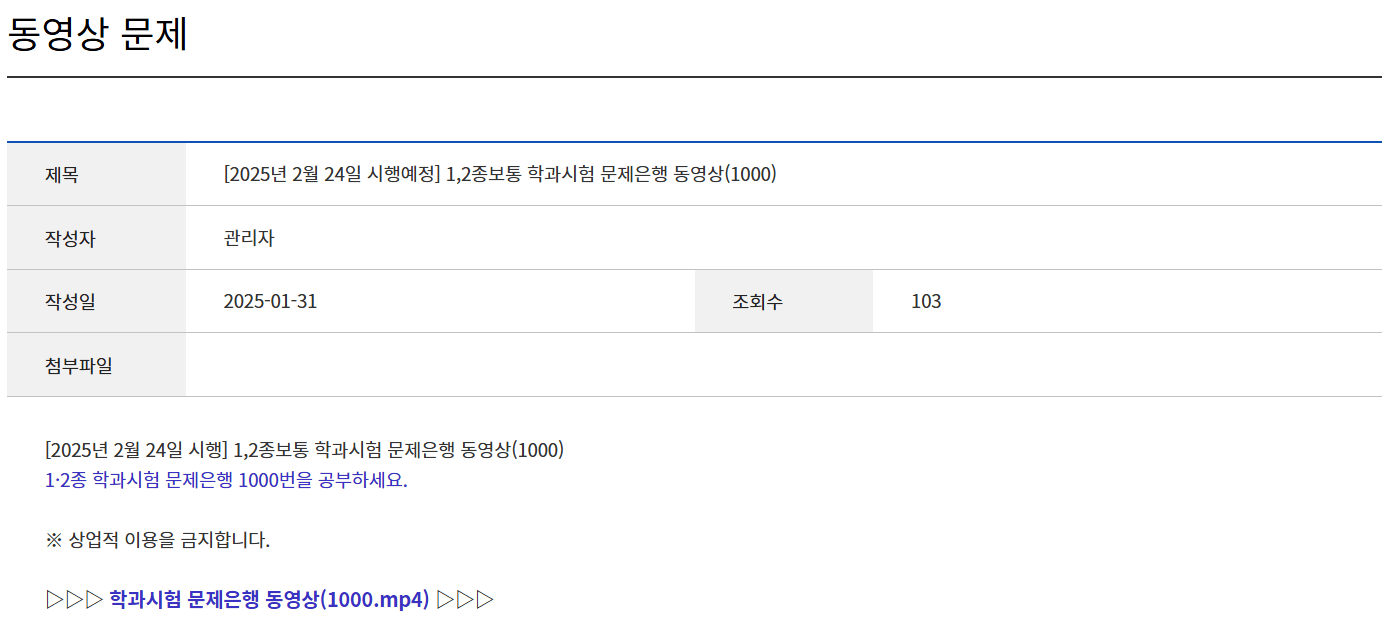Click the 동영상 문제 page heading
The width and height of the screenshot is (1398, 621).
point(98,35)
